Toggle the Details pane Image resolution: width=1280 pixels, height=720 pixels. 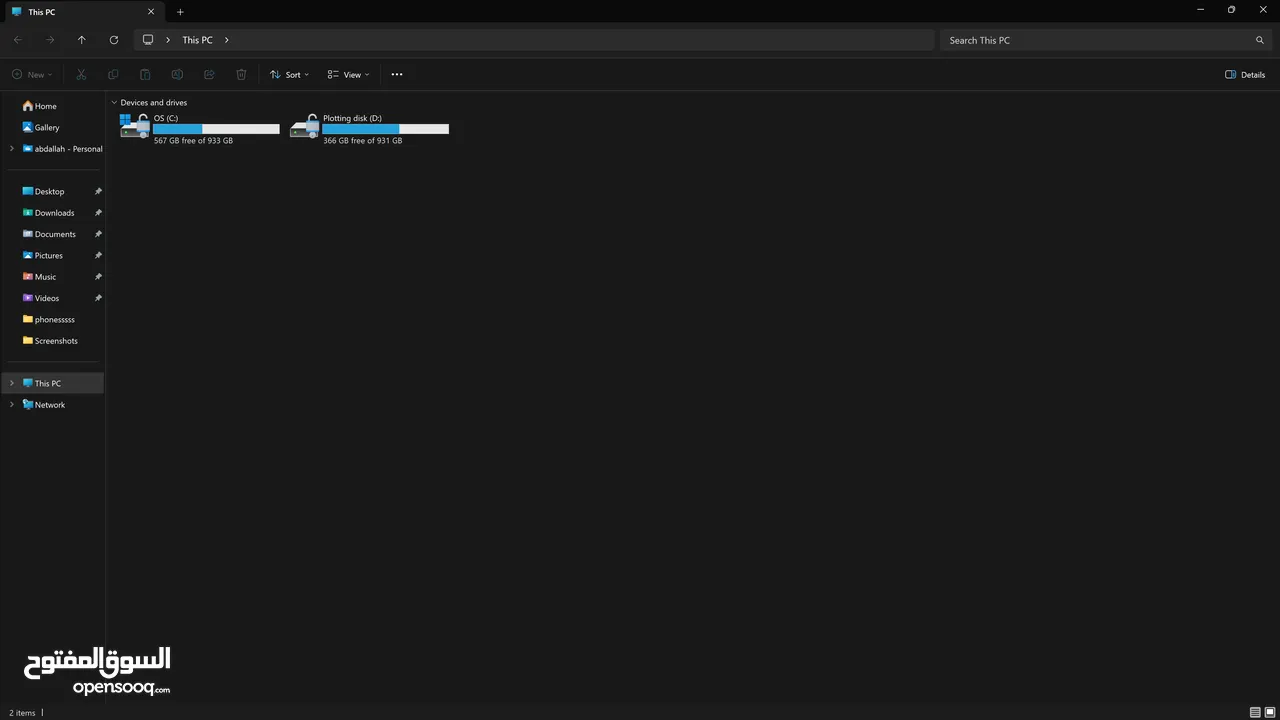click(x=1245, y=74)
